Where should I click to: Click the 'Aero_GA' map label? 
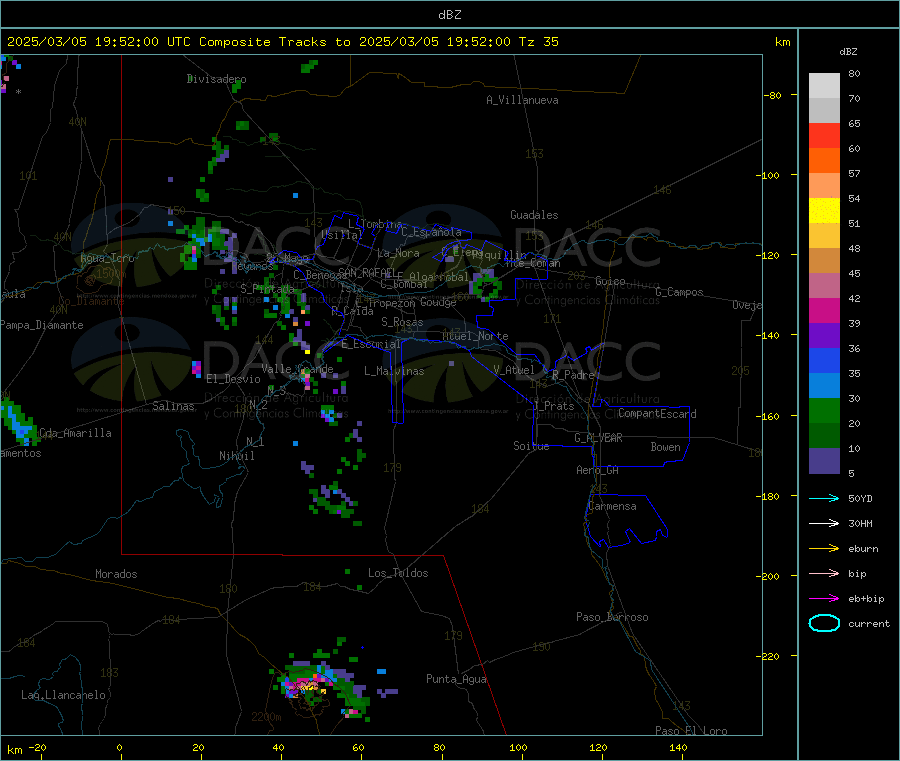pyautogui.click(x=598, y=470)
